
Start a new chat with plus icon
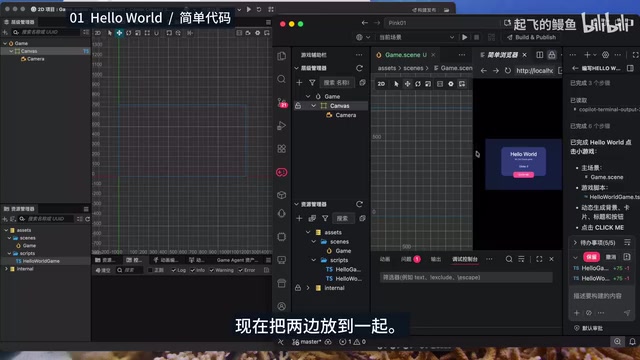[587, 55]
